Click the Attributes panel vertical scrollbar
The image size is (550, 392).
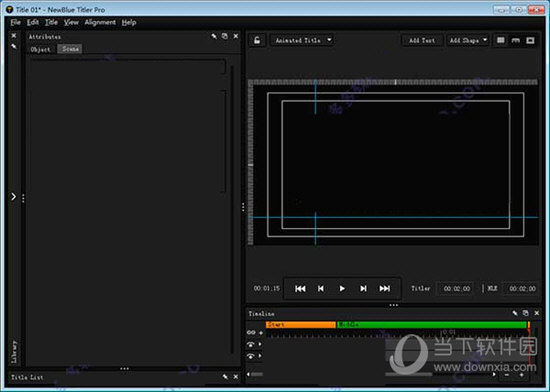point(232,210)
